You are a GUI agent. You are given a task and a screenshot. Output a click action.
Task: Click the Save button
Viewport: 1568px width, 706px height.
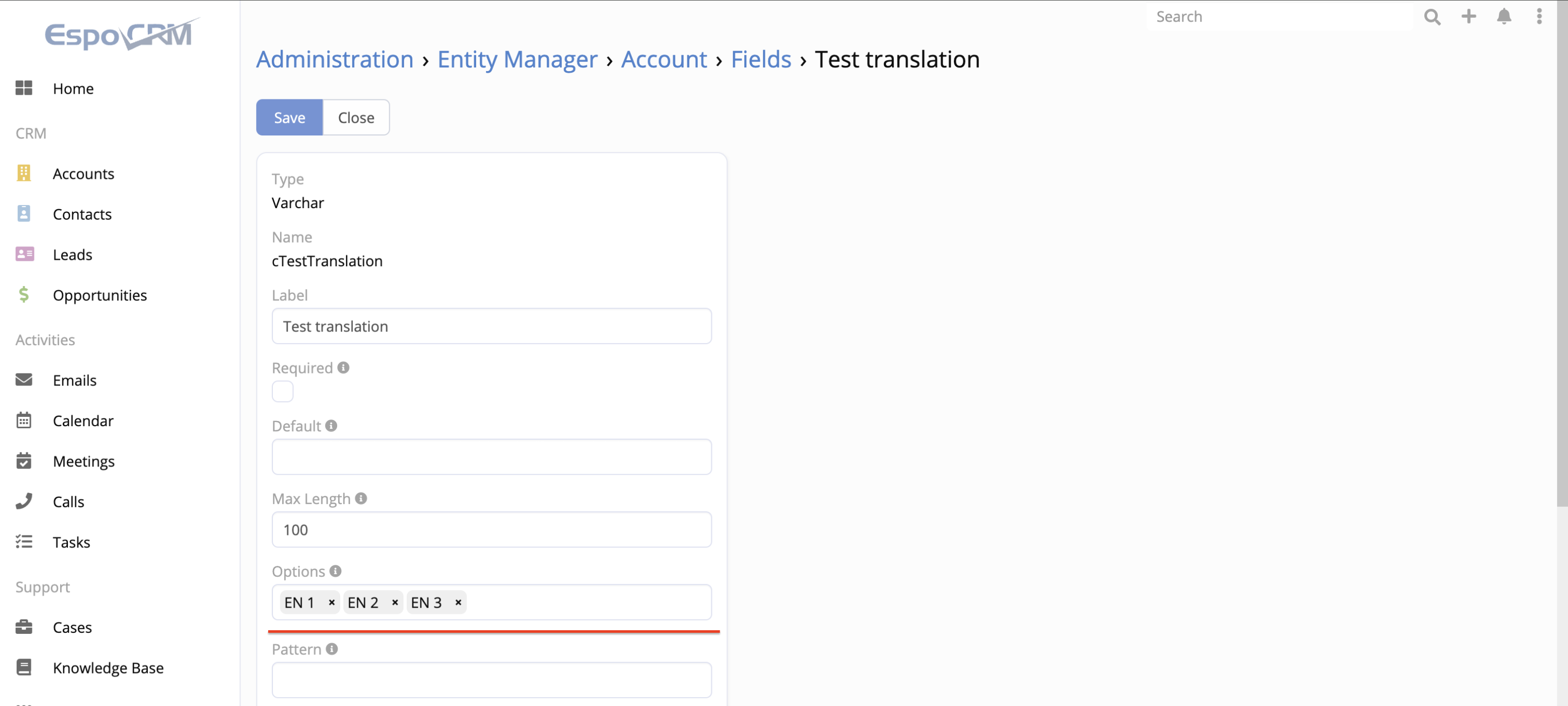(x=289, y=118)
